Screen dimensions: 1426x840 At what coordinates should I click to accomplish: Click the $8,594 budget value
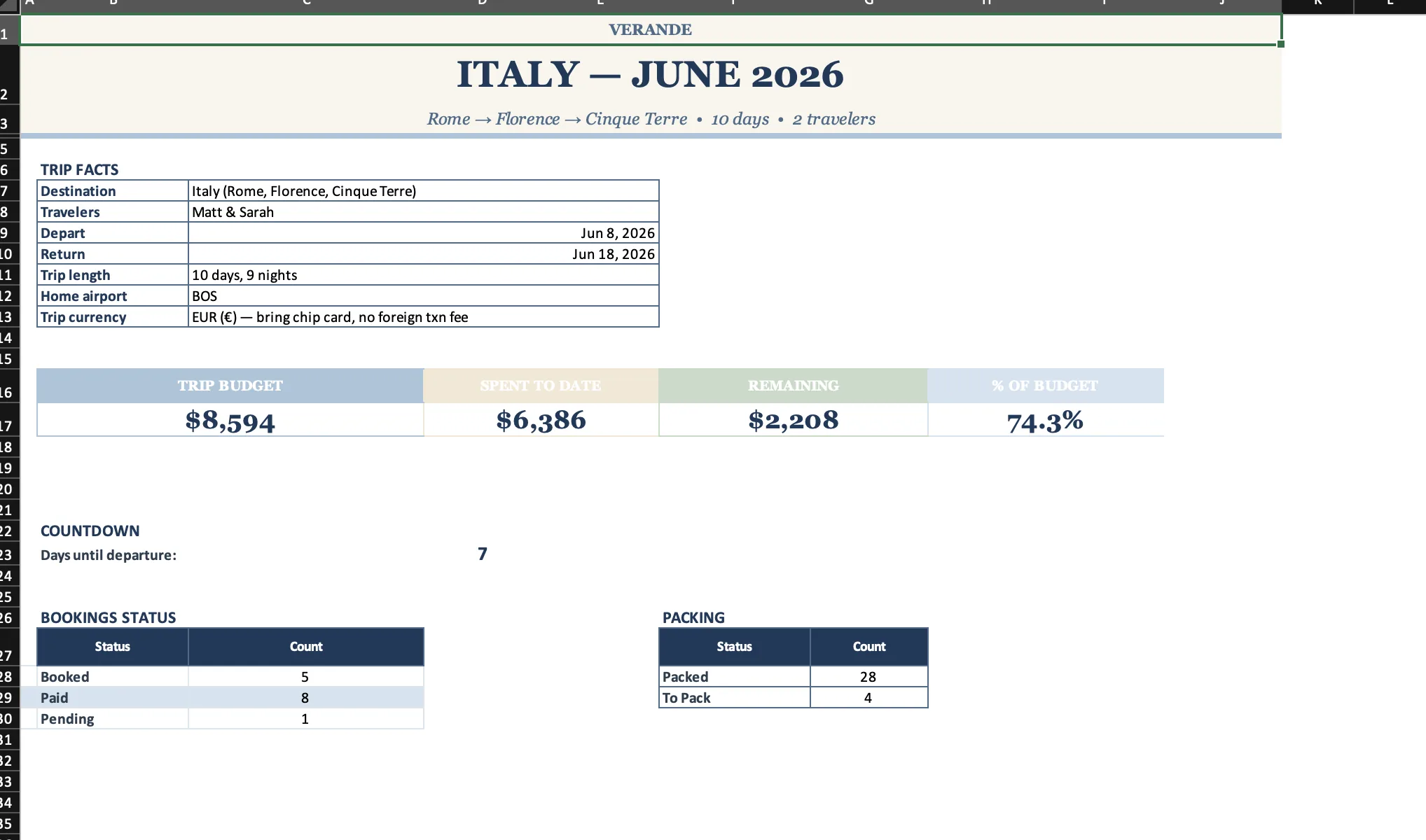(x=230, y=420)
